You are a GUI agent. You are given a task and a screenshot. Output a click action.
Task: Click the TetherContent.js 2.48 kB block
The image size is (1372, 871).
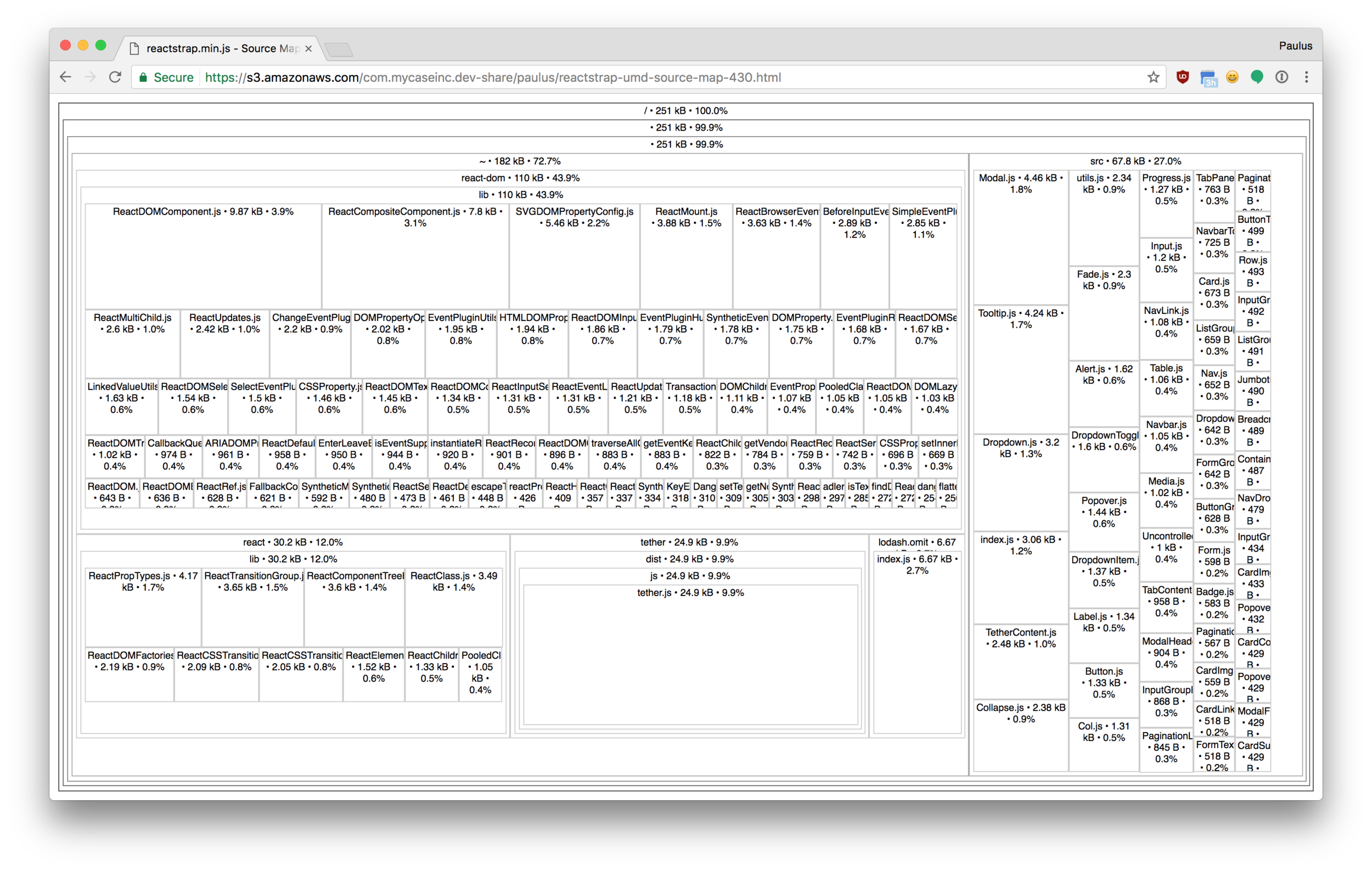tap(1020, 662)
